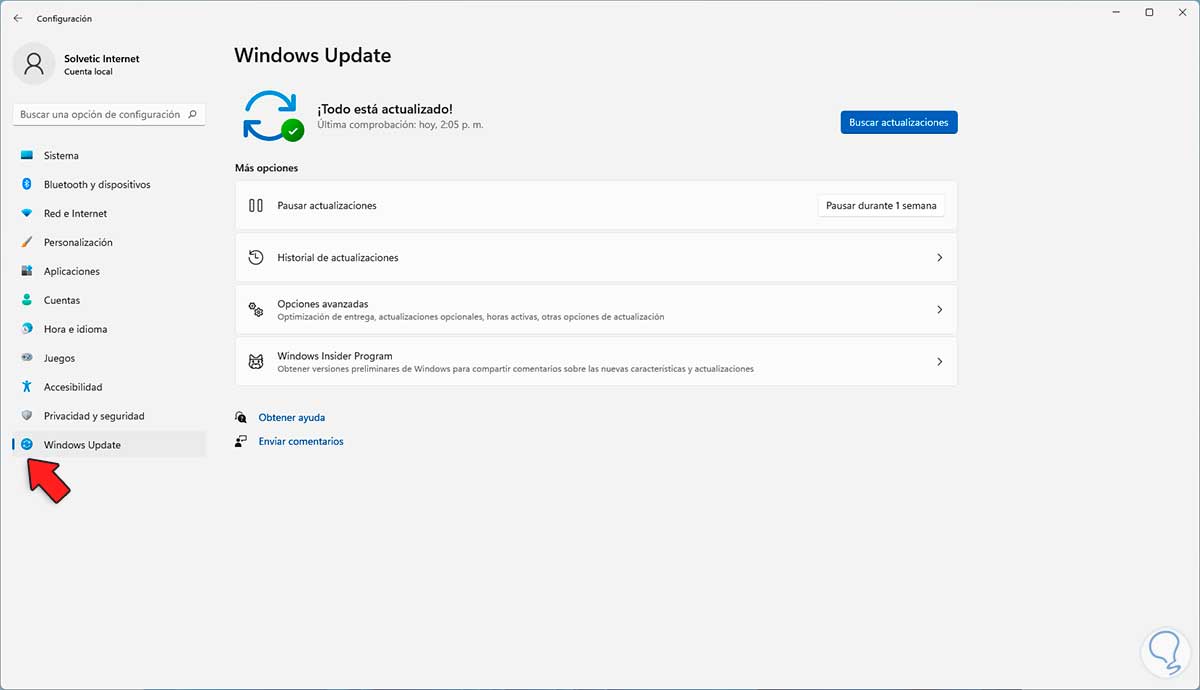Open Red e Internet settings
Viewport: 1200px width, 690px height.
click(109, 214)
